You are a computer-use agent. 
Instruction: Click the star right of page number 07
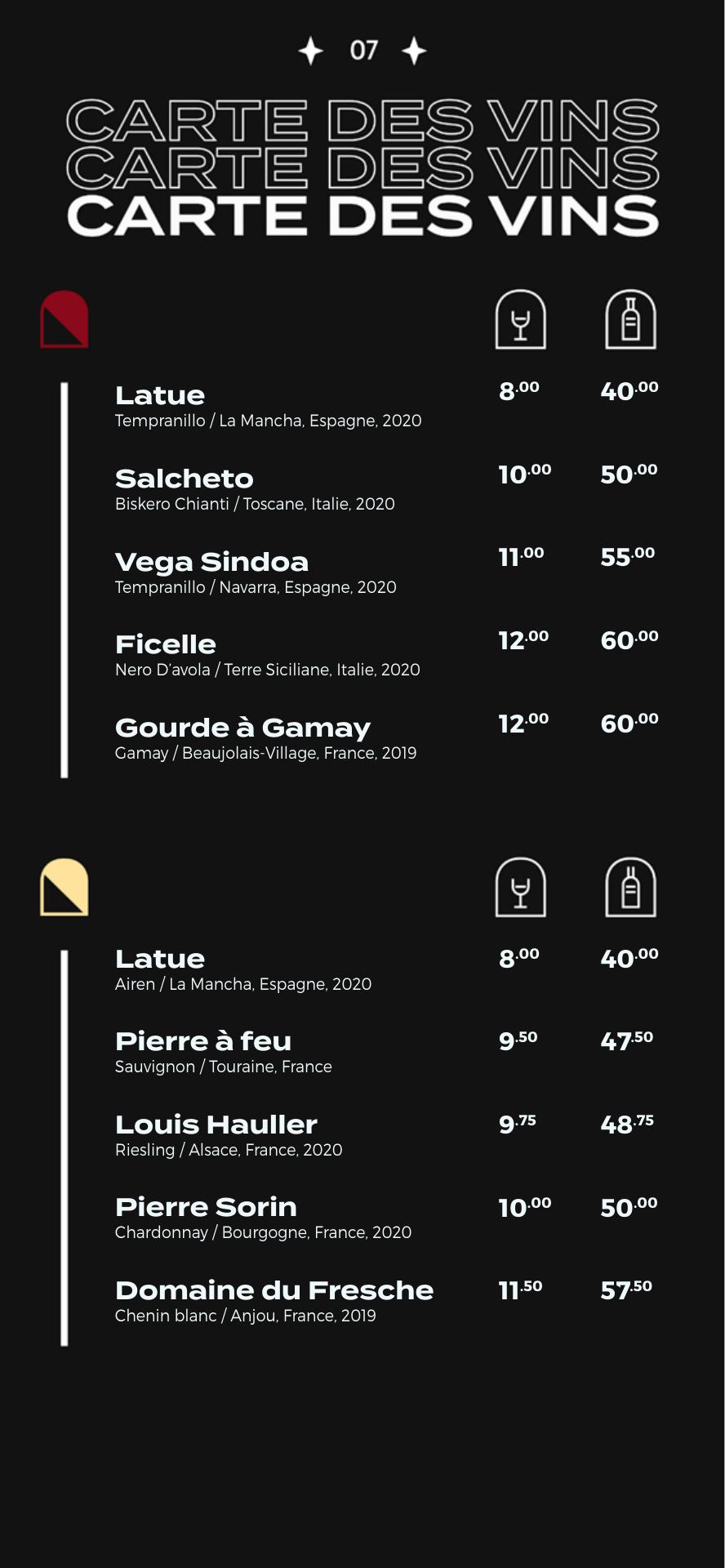click(414, 51)
